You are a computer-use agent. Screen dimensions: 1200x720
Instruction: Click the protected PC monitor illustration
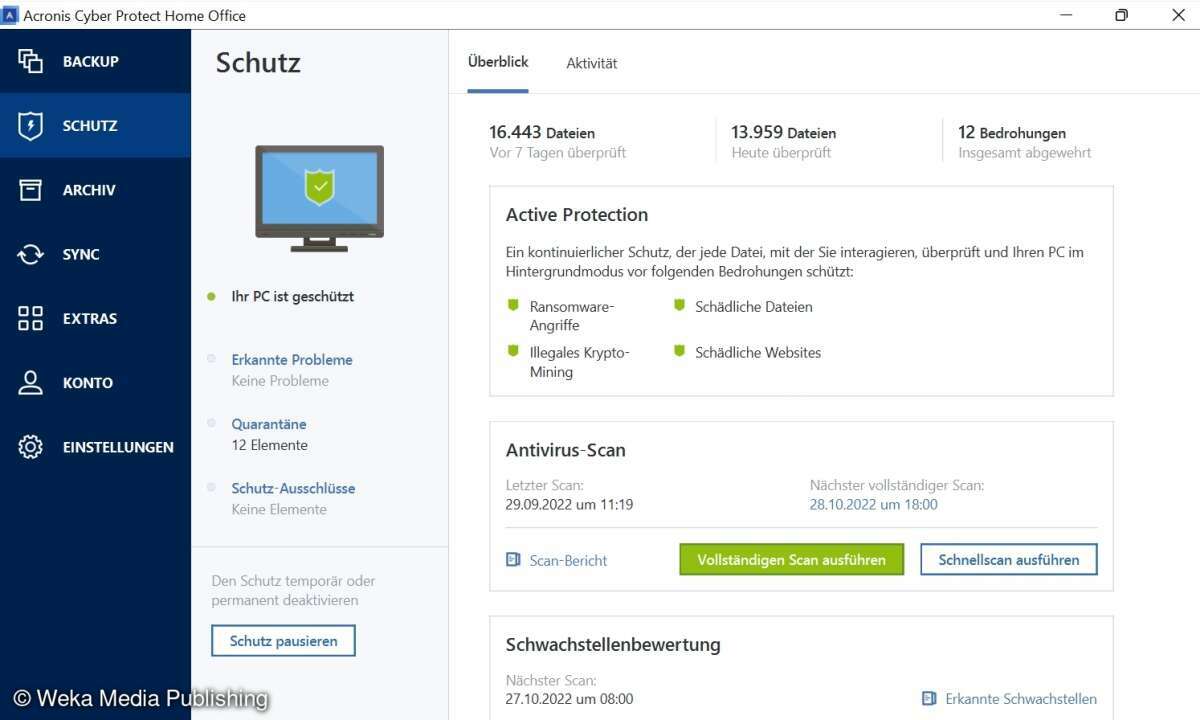pos(319,198)
